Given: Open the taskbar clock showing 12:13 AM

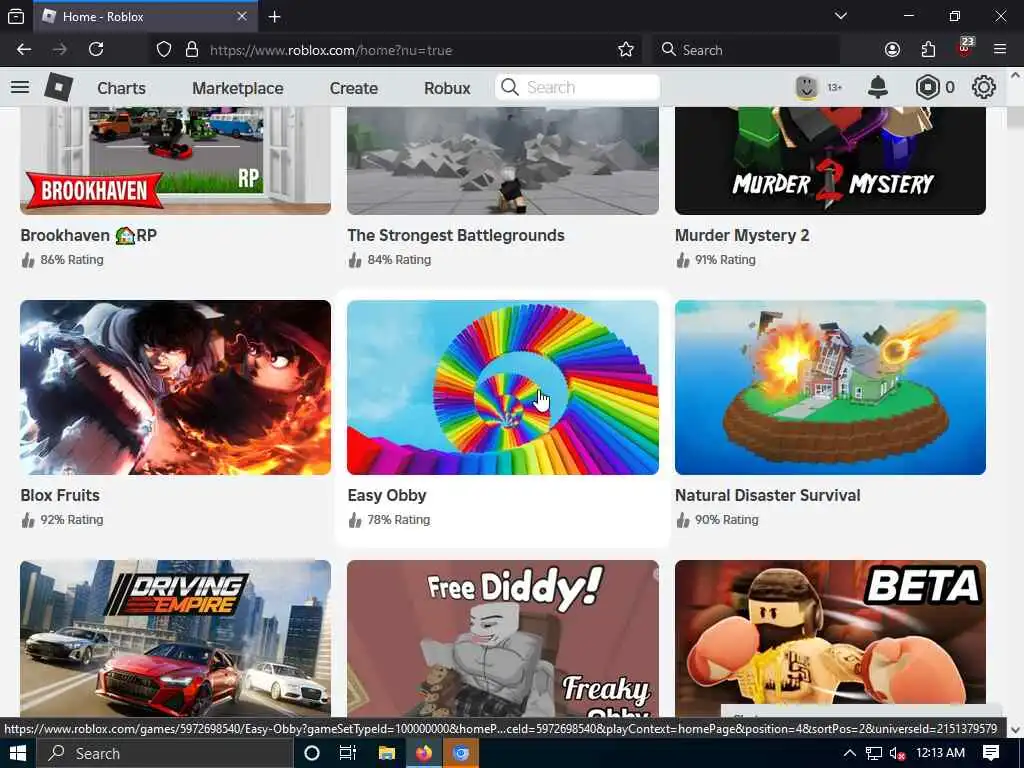Looking at the screenshot, I should (x=940, y=753).
